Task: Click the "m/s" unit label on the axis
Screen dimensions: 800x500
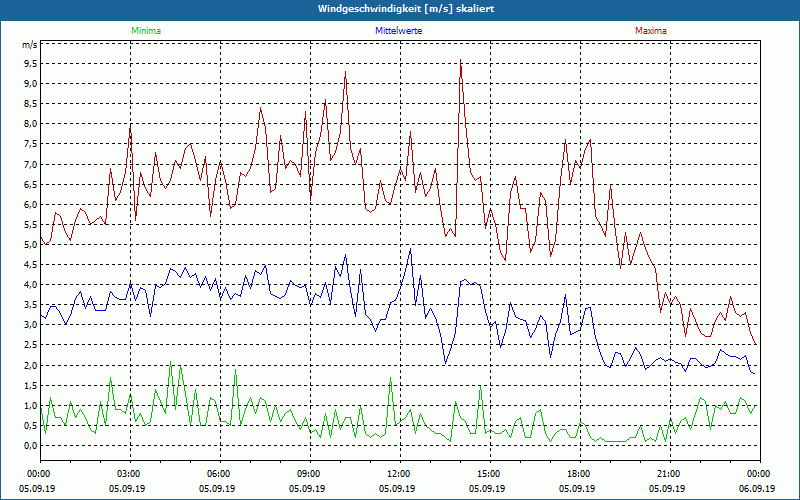Action: click(x=29, y=45)
